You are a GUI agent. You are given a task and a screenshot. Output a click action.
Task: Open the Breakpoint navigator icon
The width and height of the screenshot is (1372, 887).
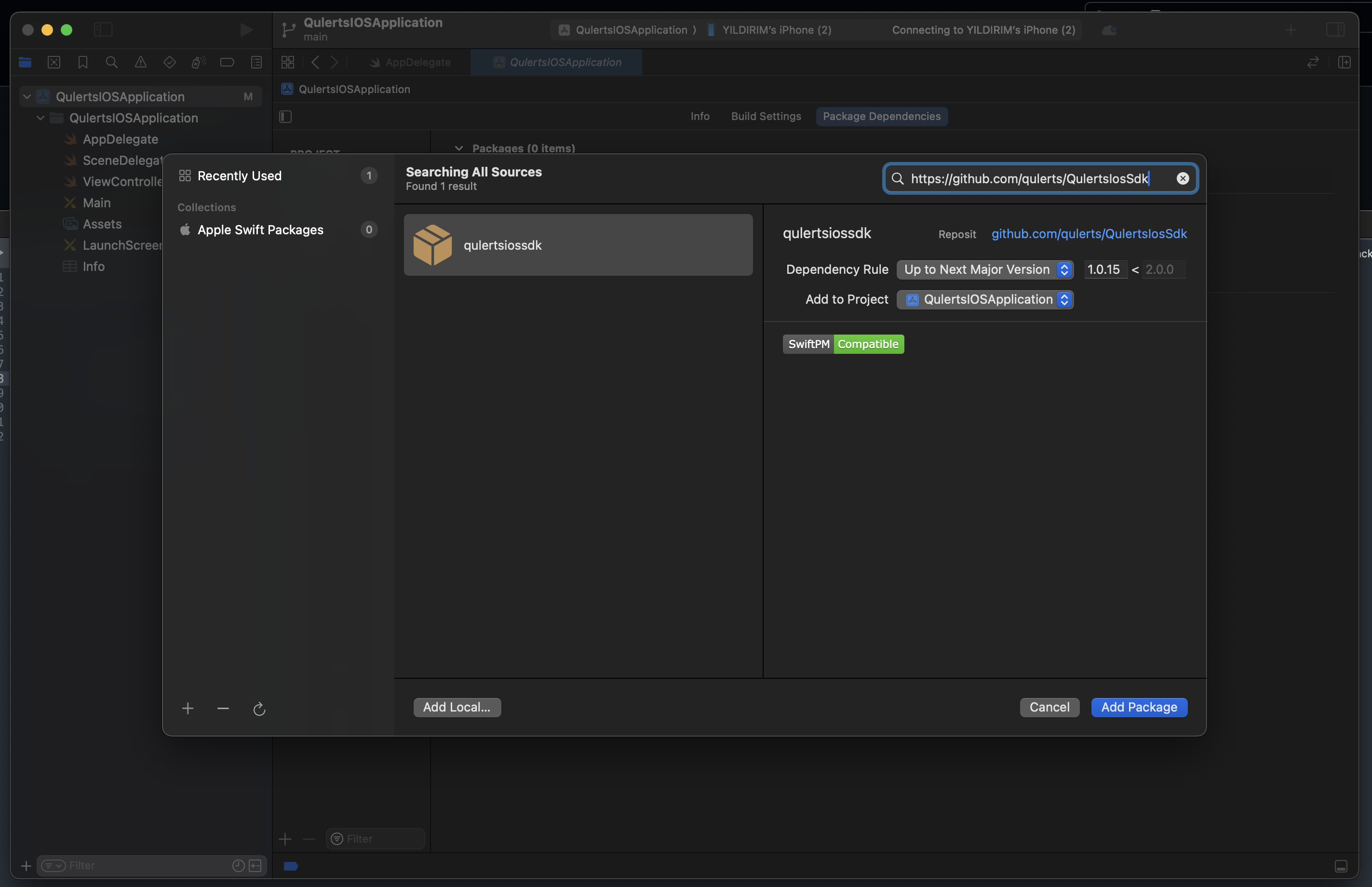227,62
